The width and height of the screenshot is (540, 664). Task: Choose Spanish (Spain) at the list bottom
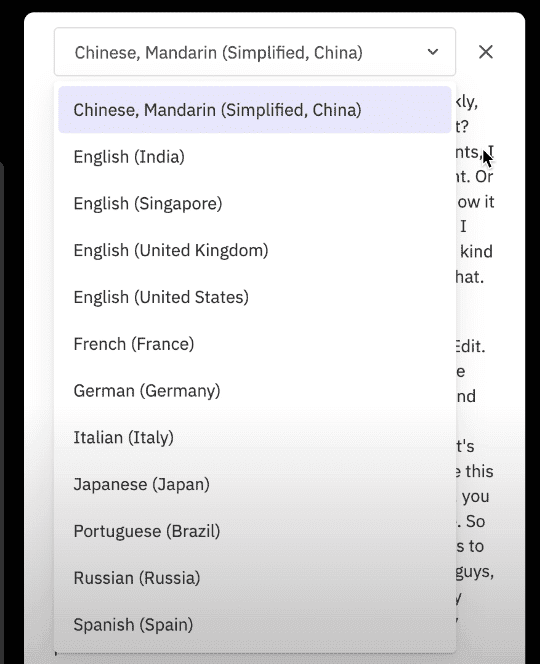(255, 625)
